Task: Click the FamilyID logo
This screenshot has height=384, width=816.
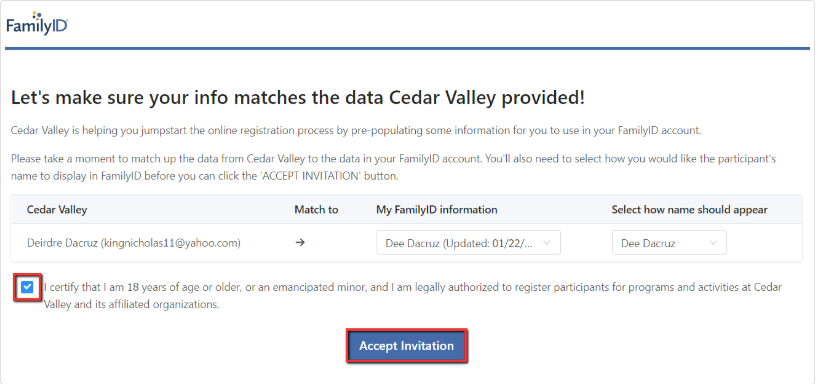Action: tap(37, 23)
